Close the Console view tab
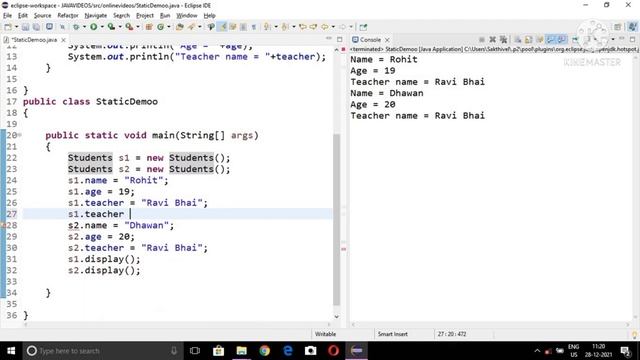Image resolution: width=640 pixels, height=360 pixels. click(x=387, y=40)
